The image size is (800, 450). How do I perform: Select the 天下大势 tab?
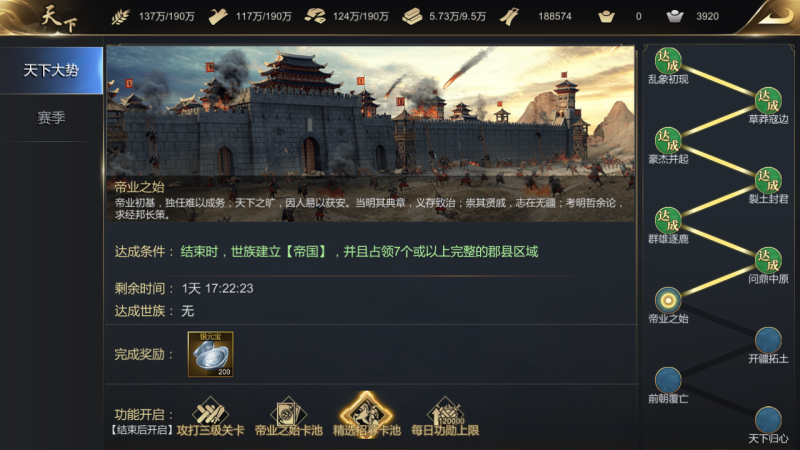51,70
